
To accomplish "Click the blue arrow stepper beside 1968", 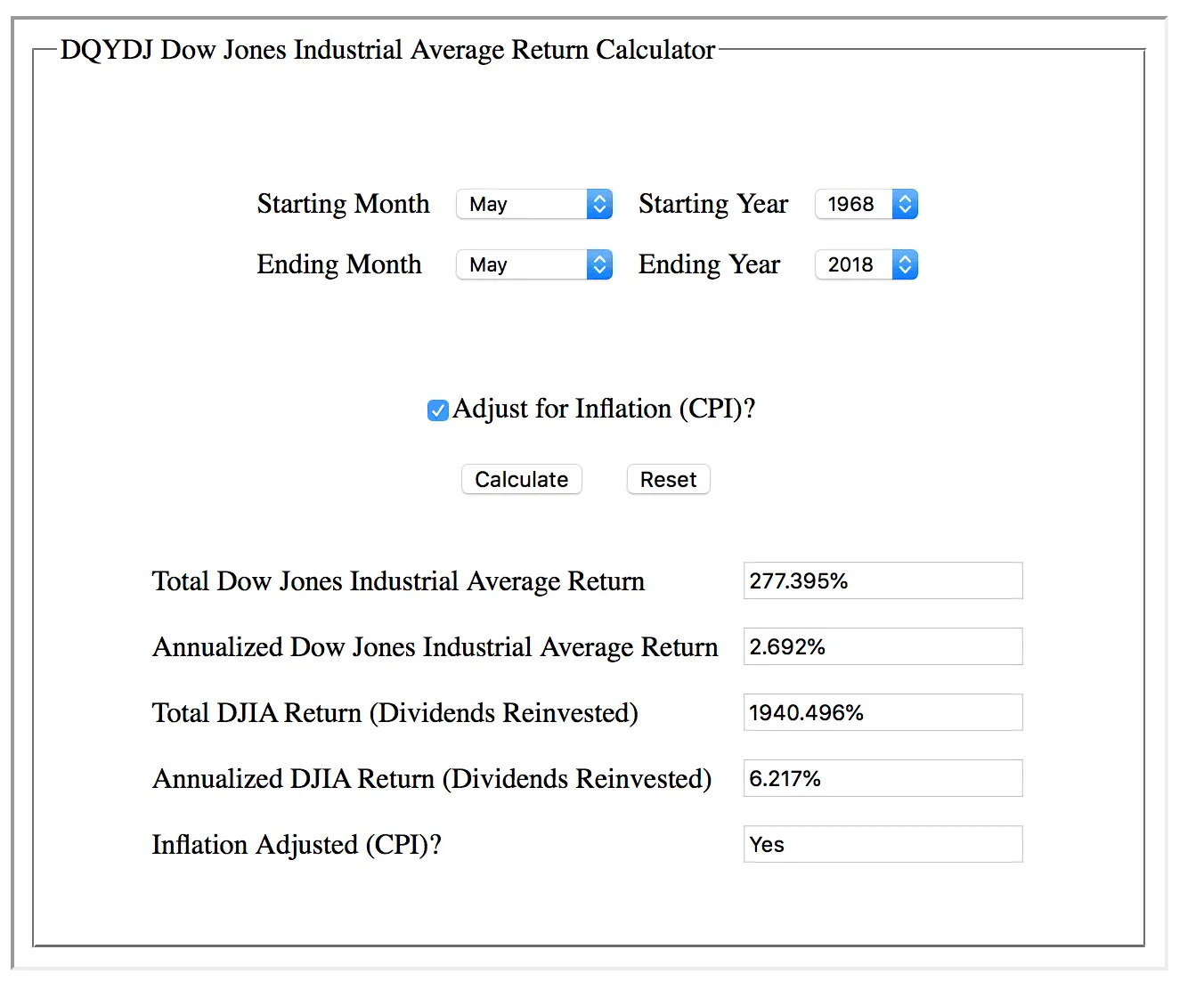I will [x=905, y=204].
